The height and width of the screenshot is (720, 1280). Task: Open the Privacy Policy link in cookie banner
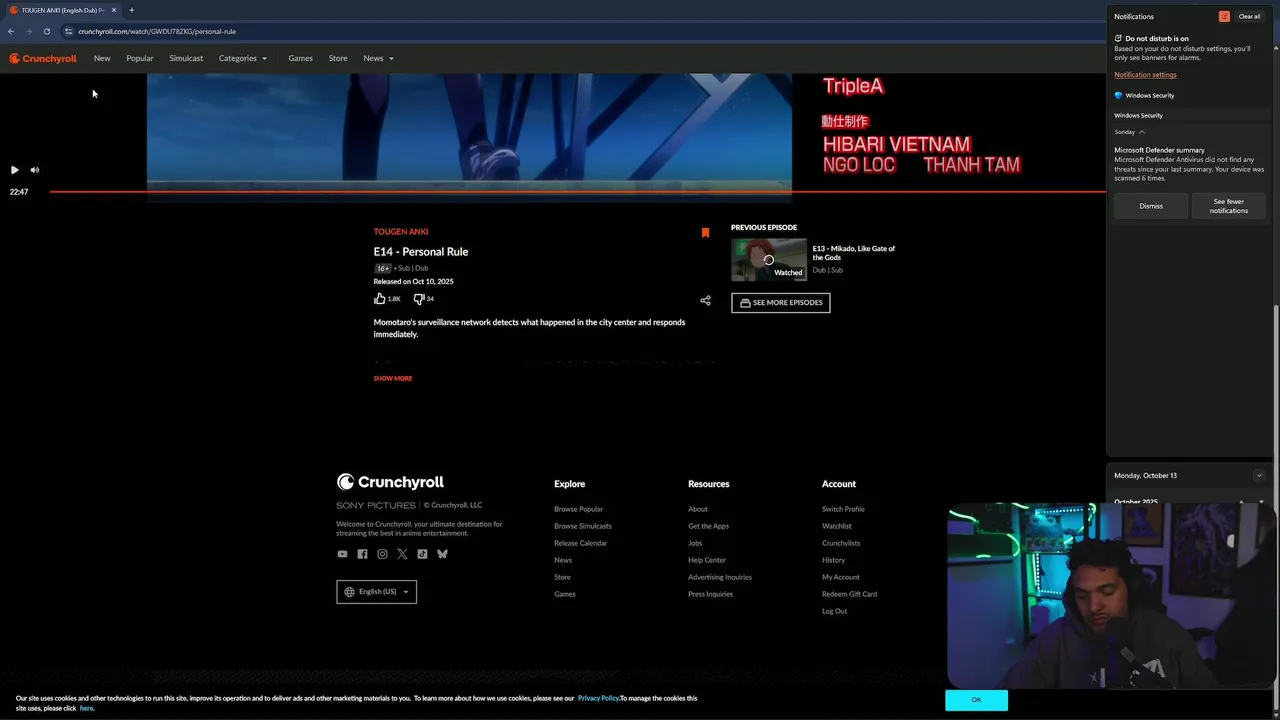point(598,698)
